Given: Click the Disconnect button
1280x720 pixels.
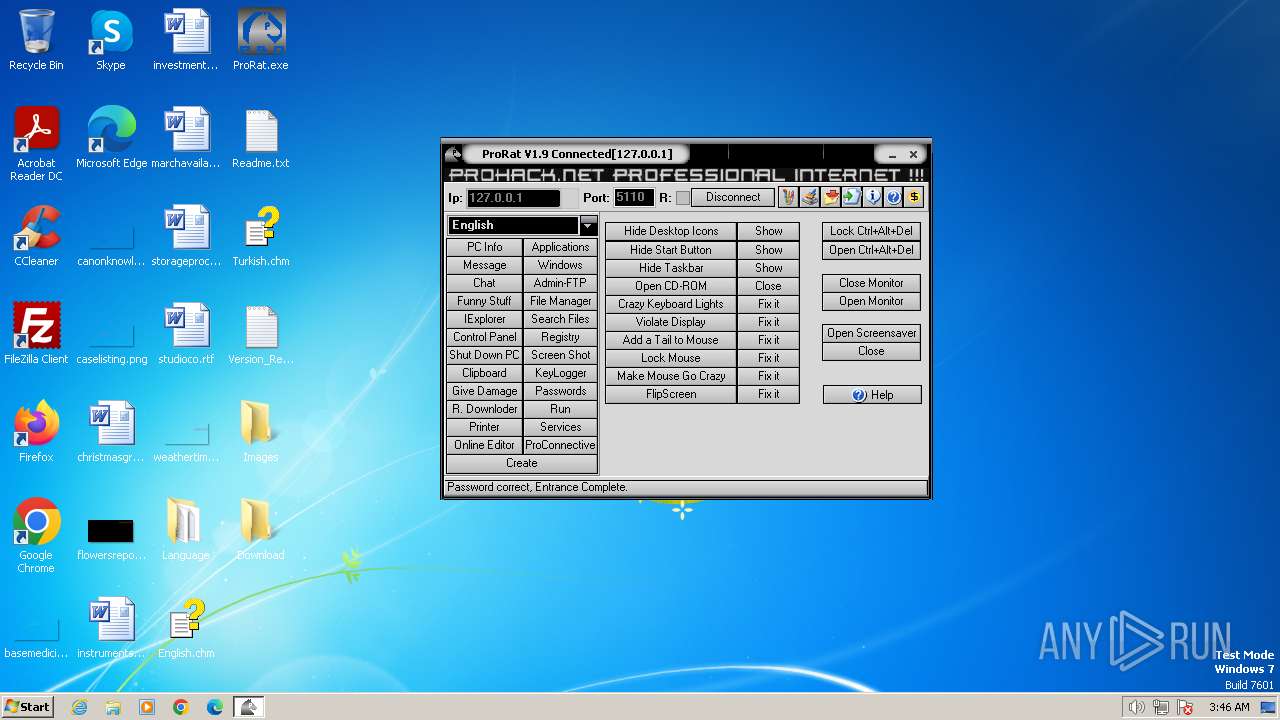Looking at the screenshot, I should pyautogui.click(x=733, y=198).
